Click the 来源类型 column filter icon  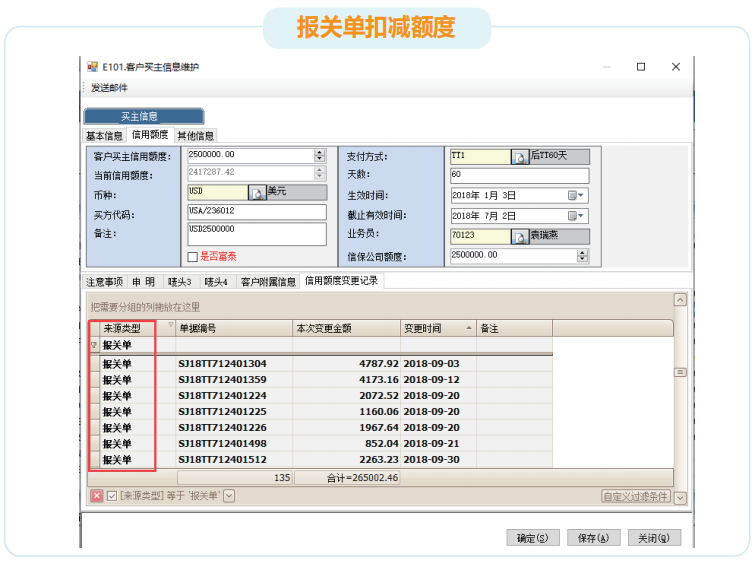coord(170,326)
